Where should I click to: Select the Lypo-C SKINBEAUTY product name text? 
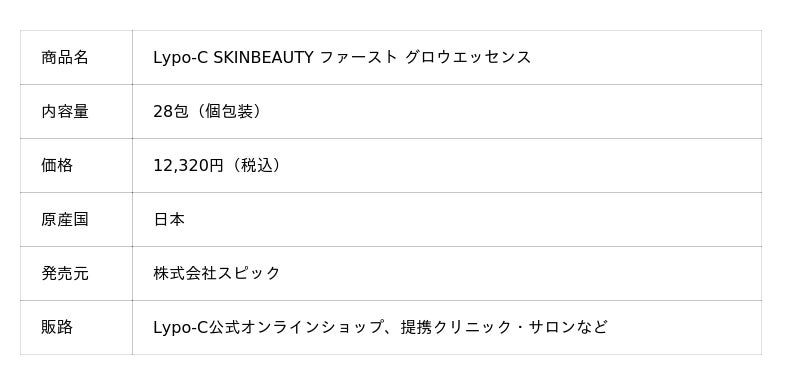tap(342, 58)
